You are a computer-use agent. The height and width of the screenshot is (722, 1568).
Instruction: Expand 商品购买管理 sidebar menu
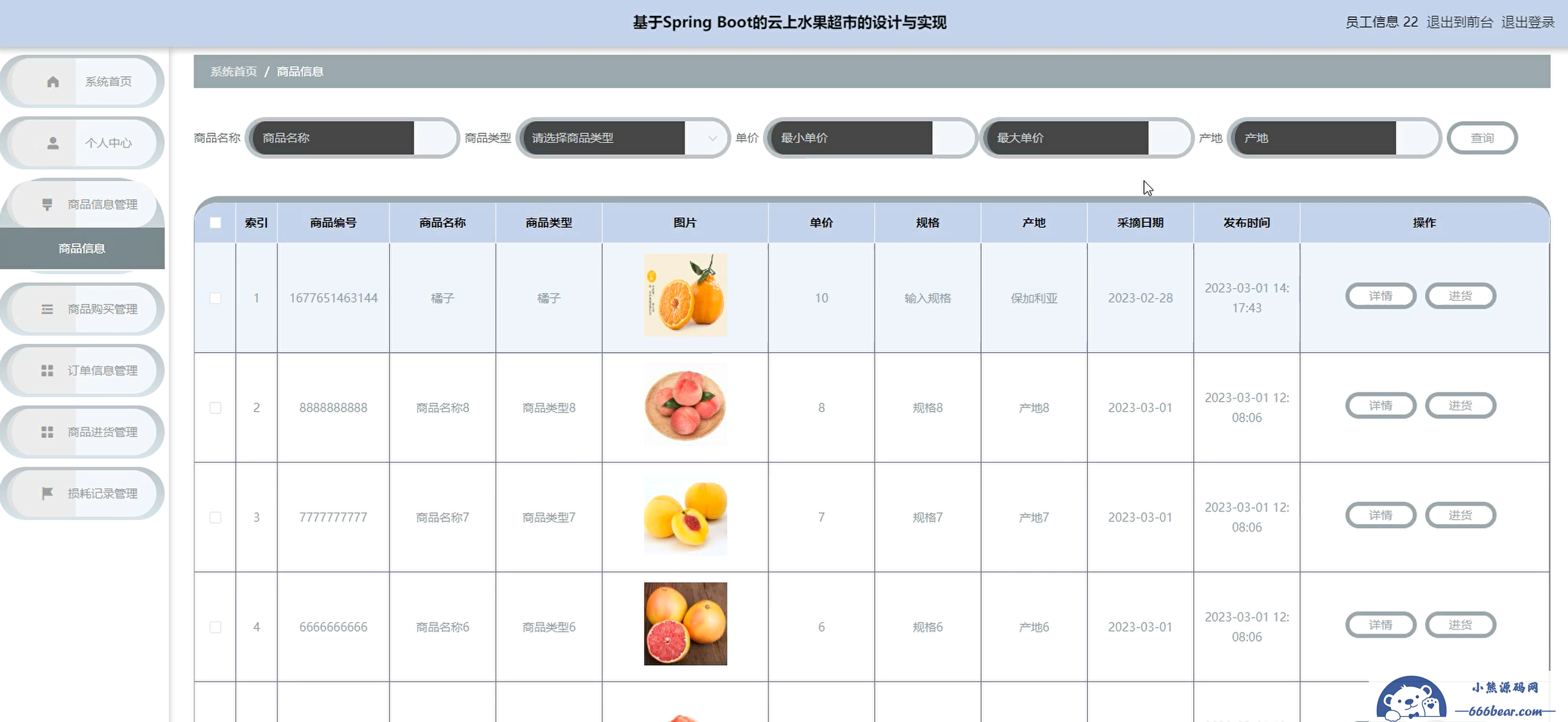[x=82, y=309]
